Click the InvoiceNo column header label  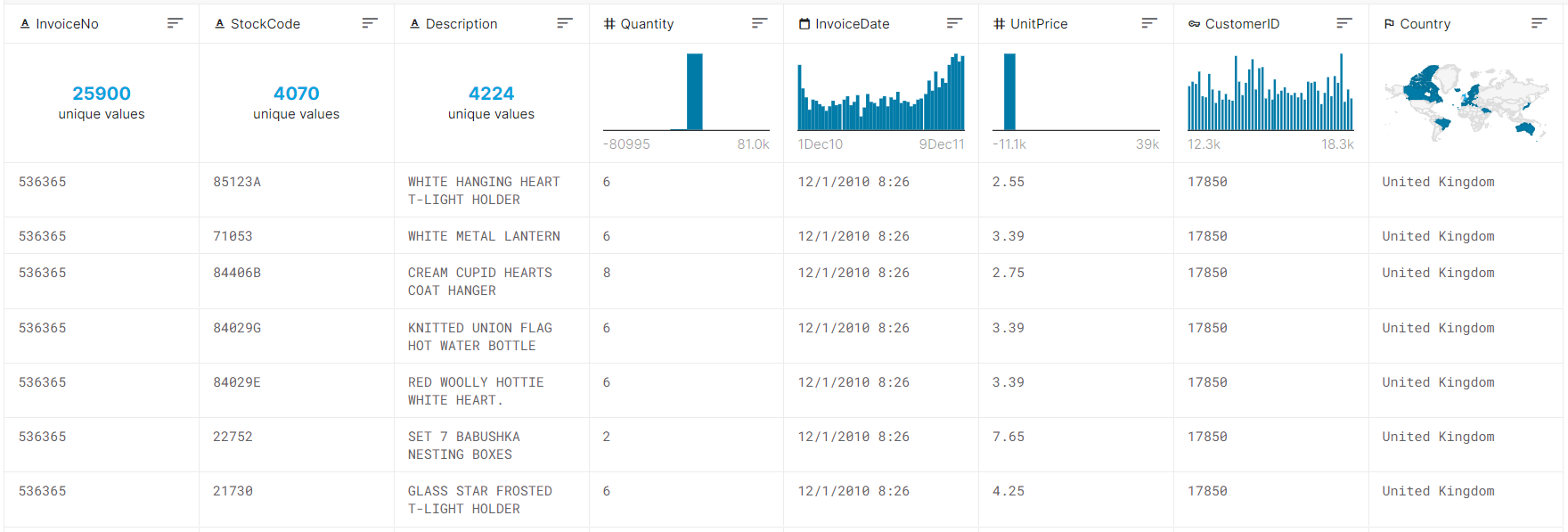click(67, 24)
